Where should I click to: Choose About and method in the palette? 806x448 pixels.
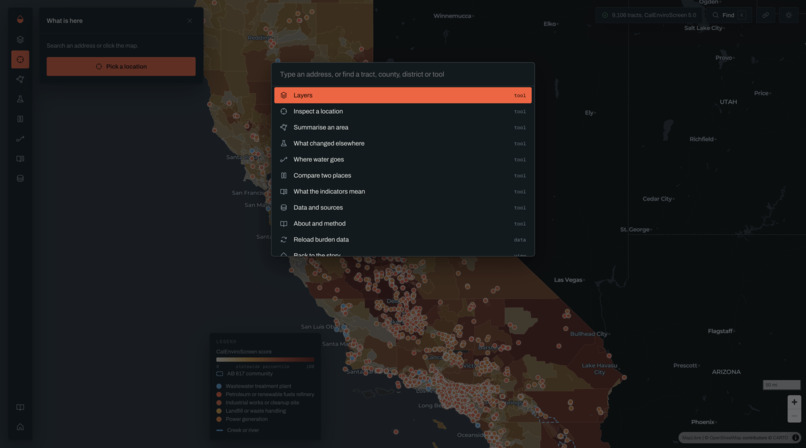(403, 223)
